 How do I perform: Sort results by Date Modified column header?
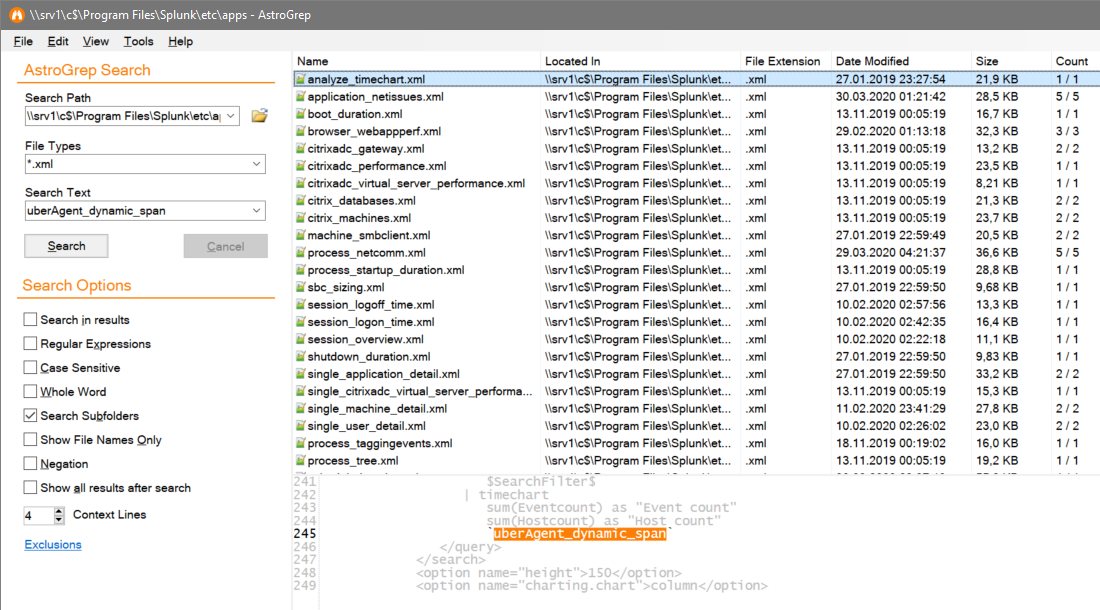[x=872, y=61]
